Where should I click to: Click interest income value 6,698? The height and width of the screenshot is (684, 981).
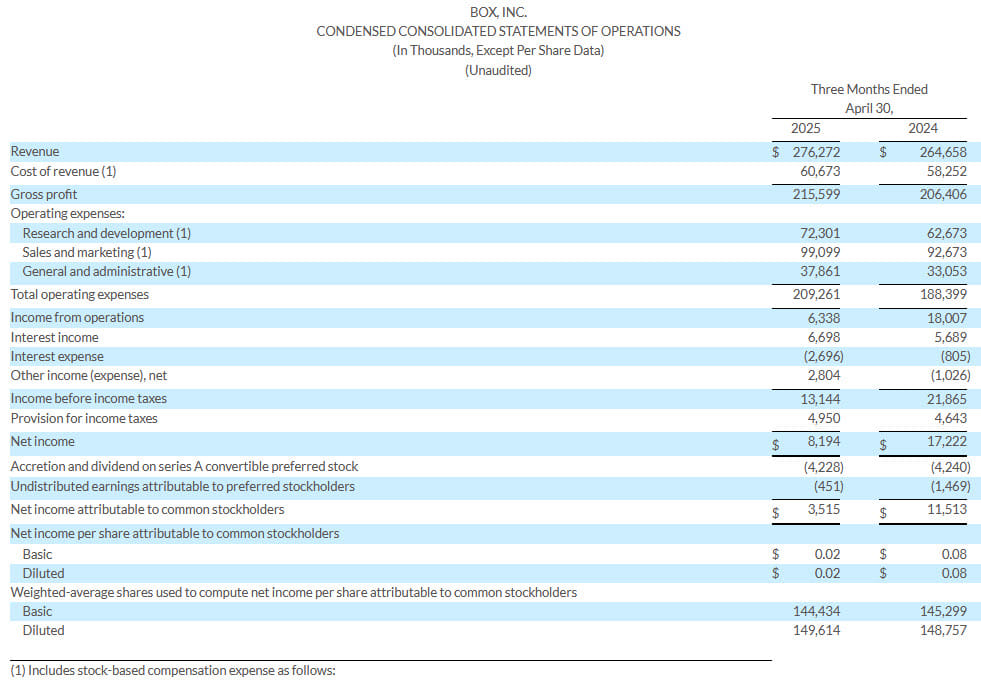pos(823,337)
